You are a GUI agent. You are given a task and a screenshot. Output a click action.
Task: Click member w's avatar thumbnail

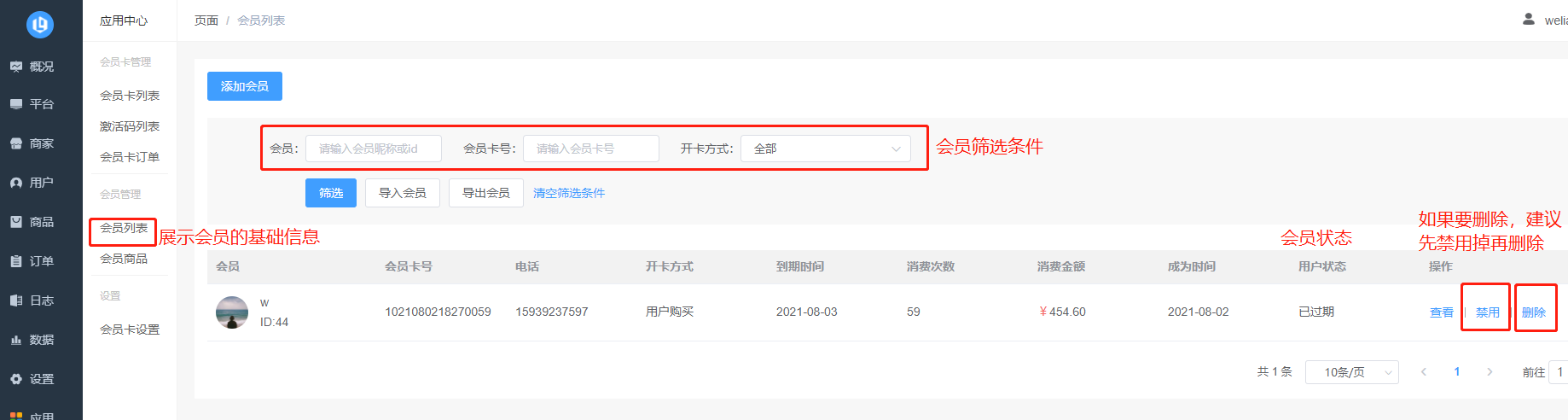232,312
